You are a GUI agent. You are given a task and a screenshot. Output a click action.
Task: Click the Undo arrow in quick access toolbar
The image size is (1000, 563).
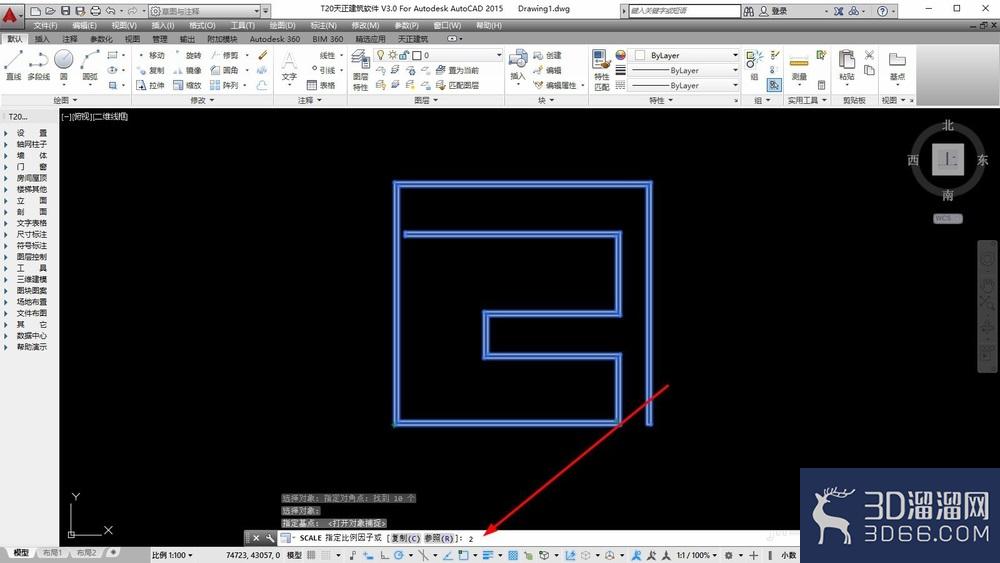110,11
